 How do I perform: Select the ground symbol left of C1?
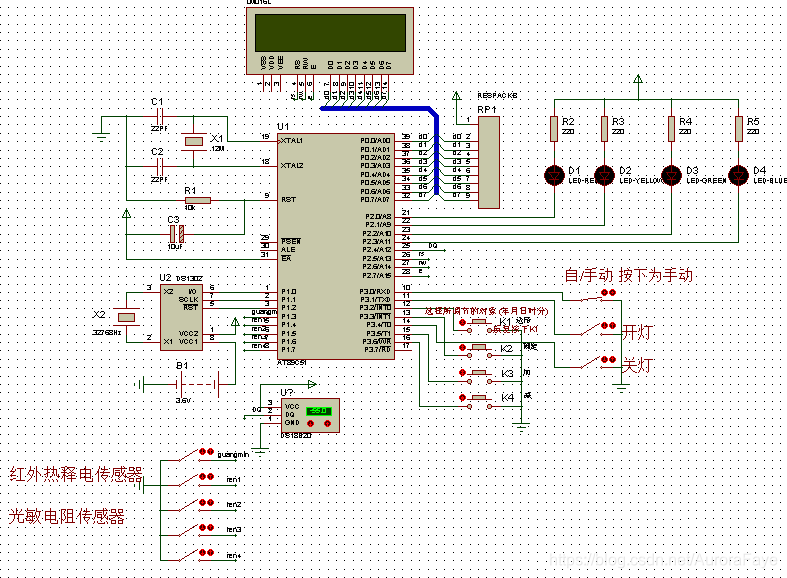click(x=102, y=135)
